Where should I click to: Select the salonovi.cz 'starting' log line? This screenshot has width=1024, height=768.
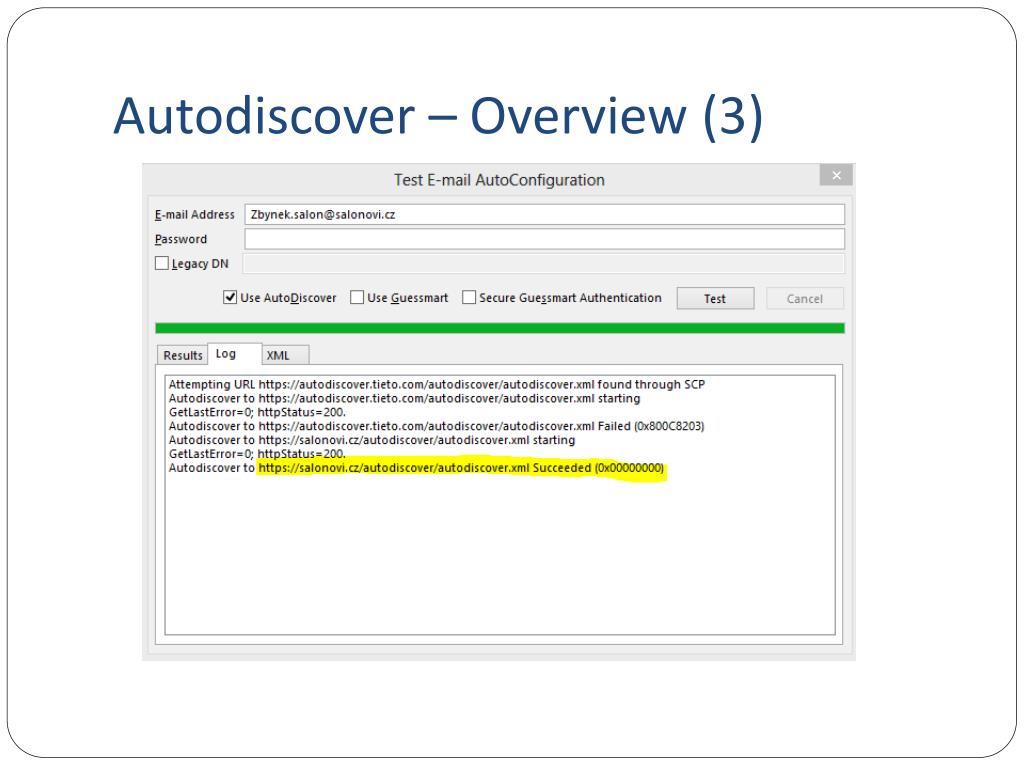(x=372, y=440)
